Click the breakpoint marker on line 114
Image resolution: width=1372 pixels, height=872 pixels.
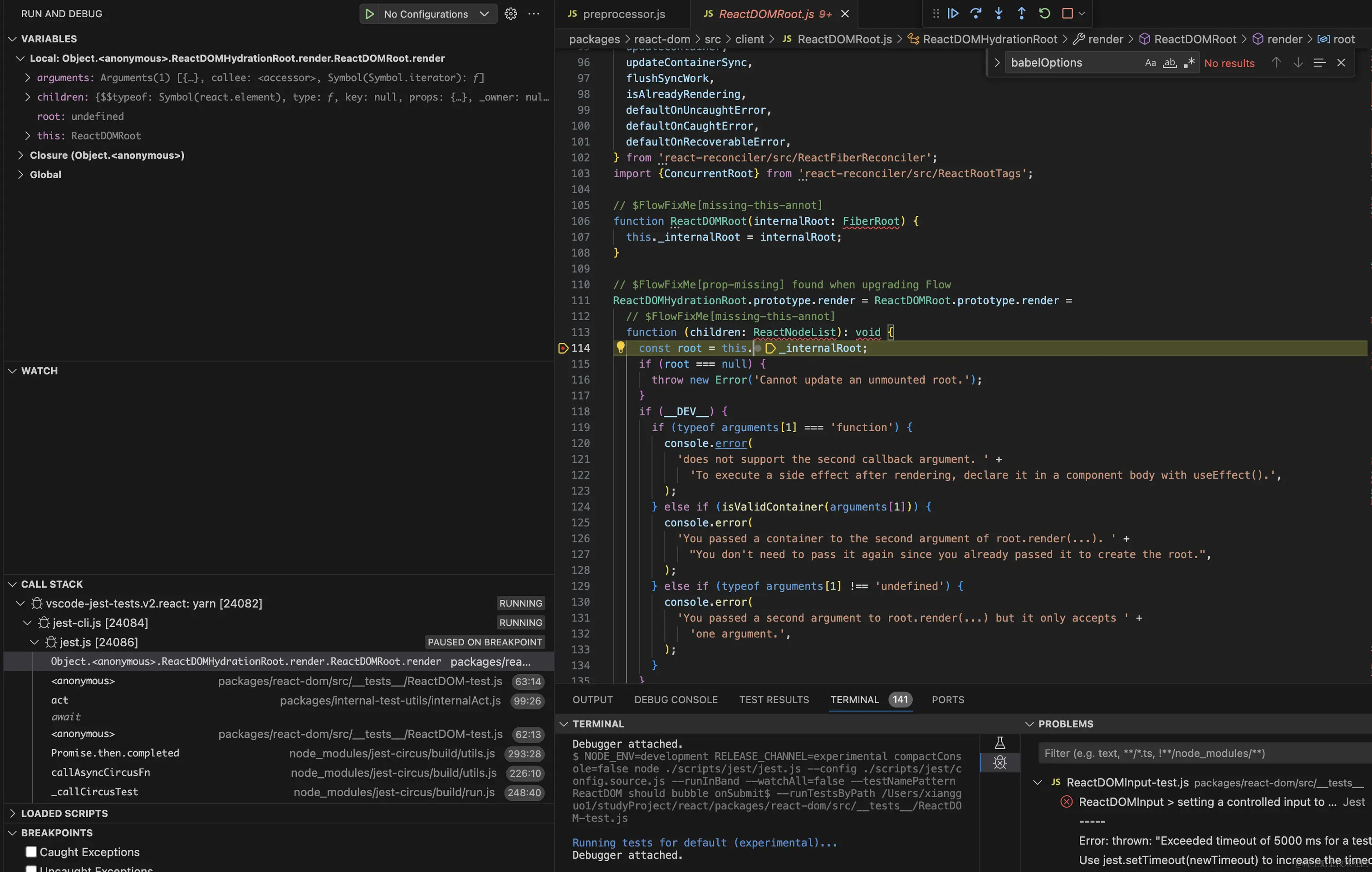[x=563, y=348]
